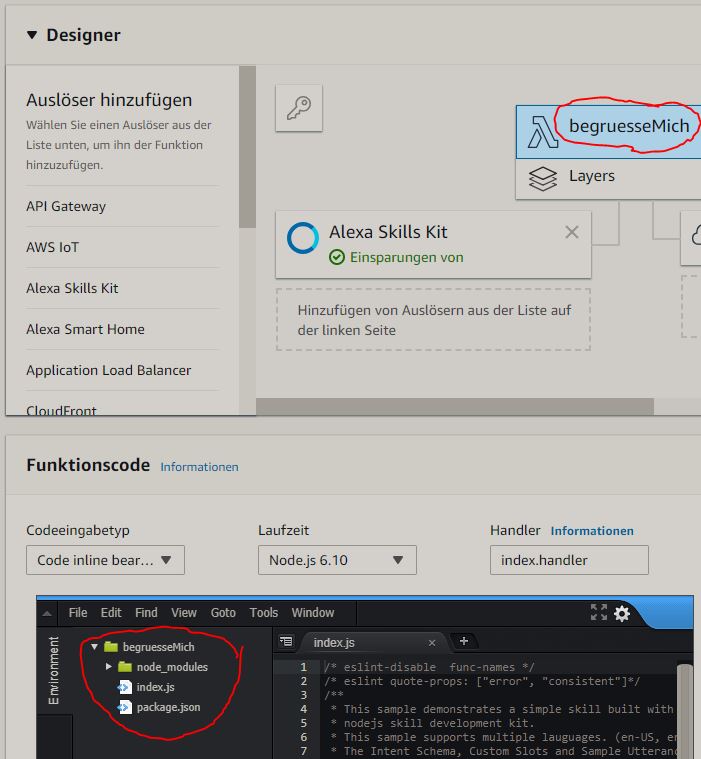
Task: Open the Codeeingabetyp dropdown
Action: coord(105,560)
